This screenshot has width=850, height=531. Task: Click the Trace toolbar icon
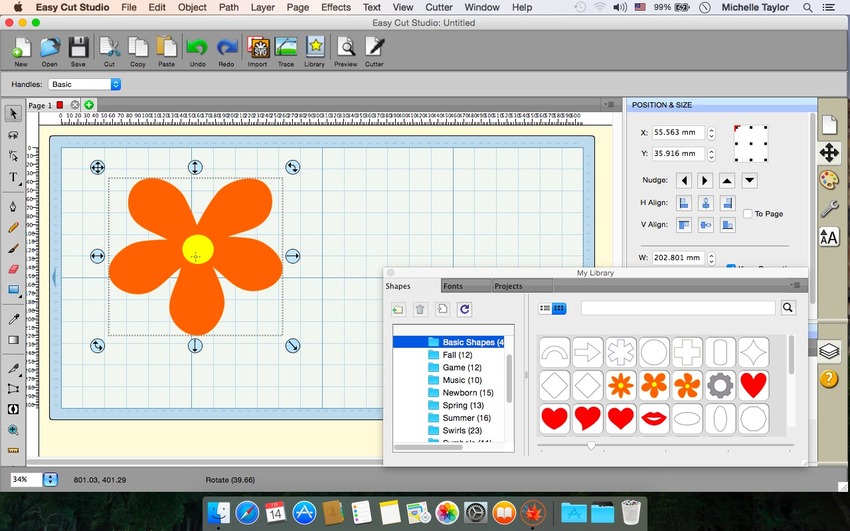[285, 50]
